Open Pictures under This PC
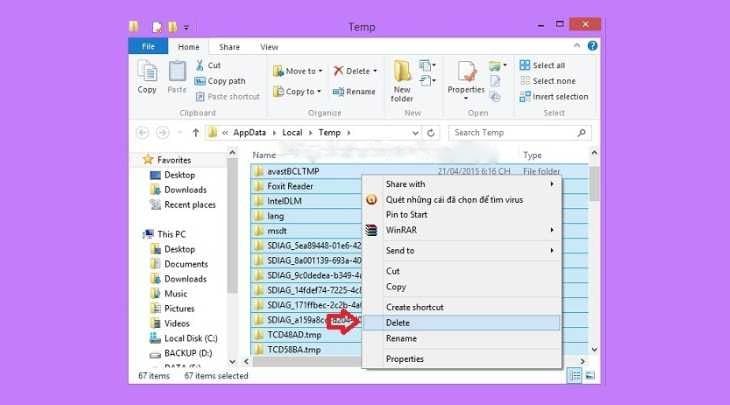The height and width of the screenshot is (405, 730). coord(179,309)
